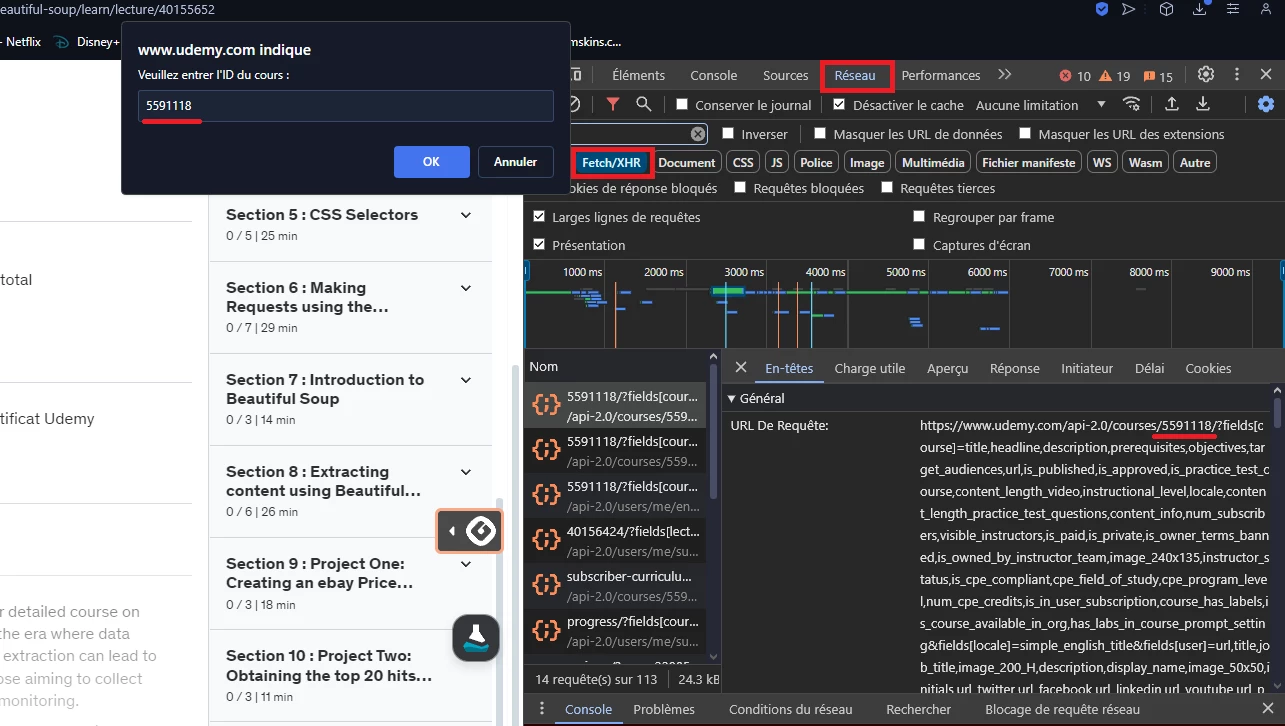The height and width of the screenshot is (726, 1285).
Task: Check Requêtes tierces
Action: pyautogui.click(x=887, y=188)
